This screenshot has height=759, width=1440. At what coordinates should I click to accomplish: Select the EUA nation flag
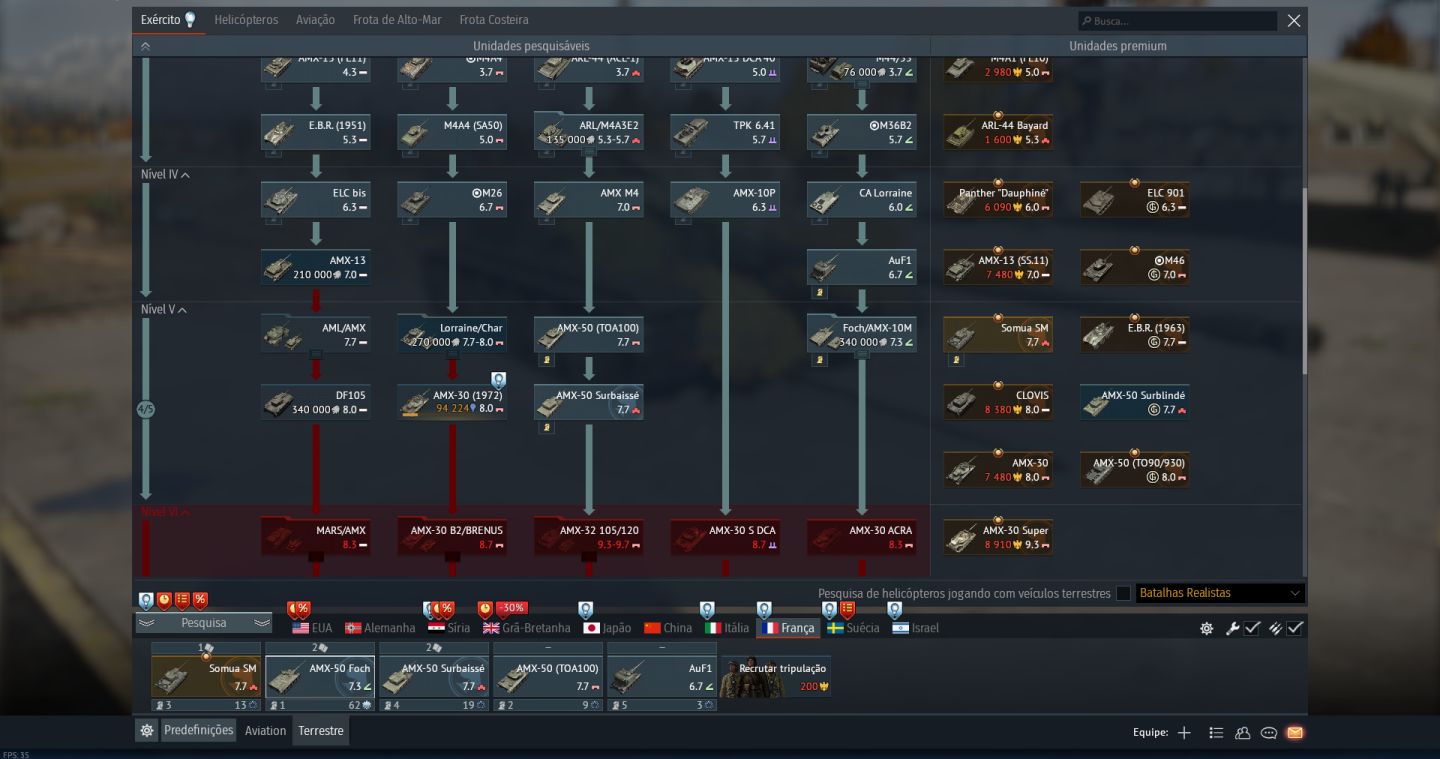312,628
